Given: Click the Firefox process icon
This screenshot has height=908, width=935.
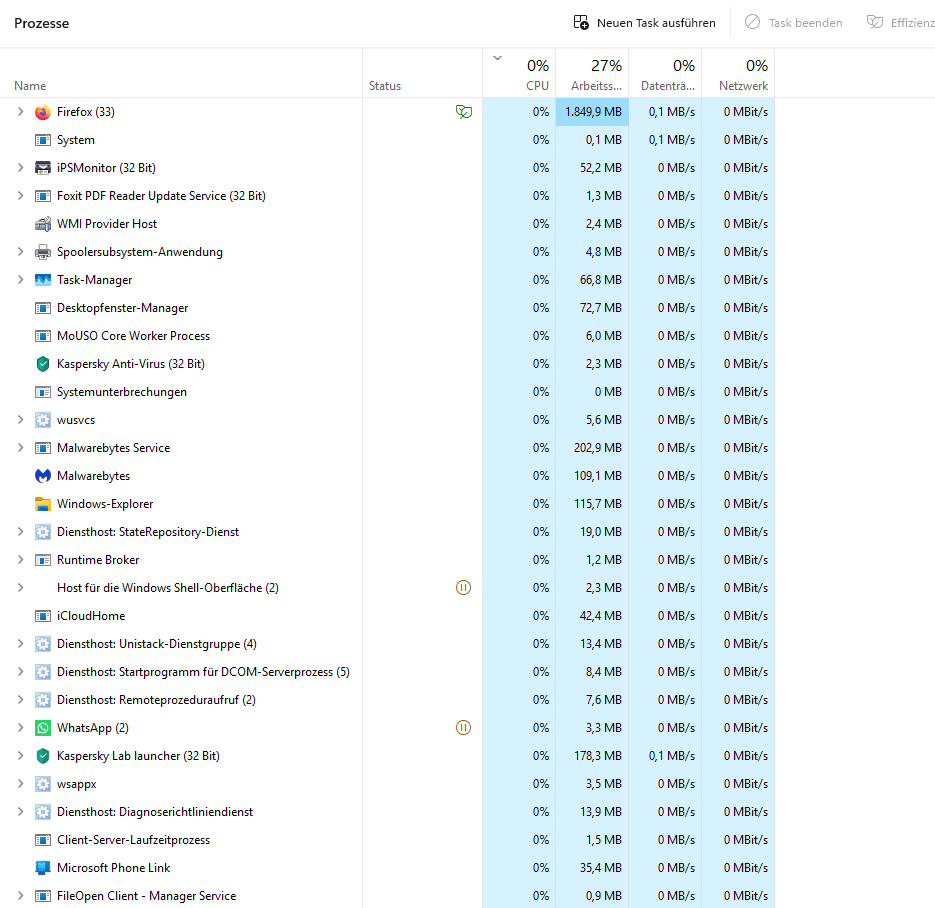Looking at the screenshot, I should 43,112.
